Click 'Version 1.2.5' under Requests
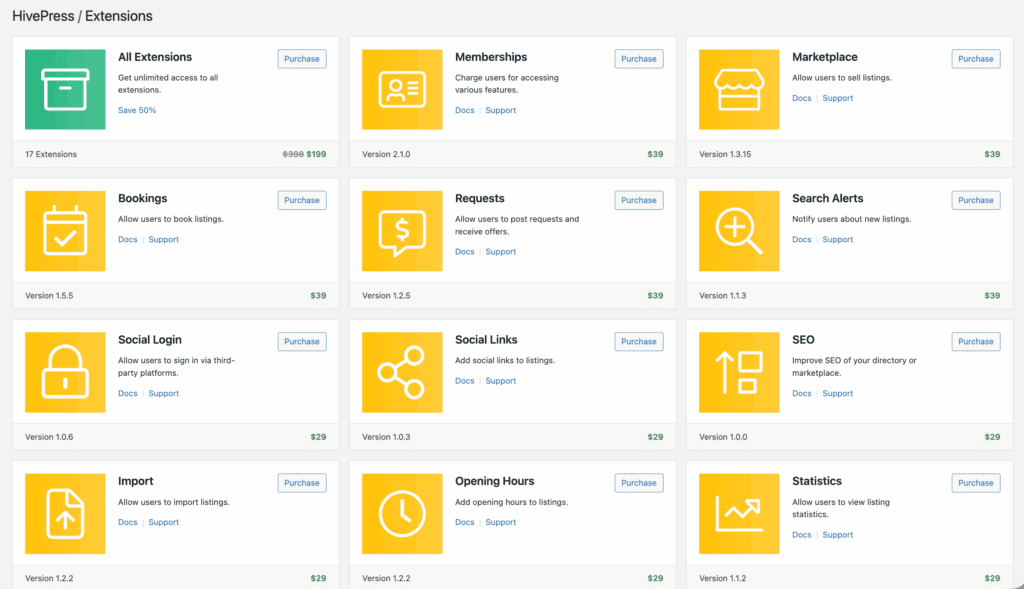This screenshot has width=1024, height=589. (x=387, y=296)
